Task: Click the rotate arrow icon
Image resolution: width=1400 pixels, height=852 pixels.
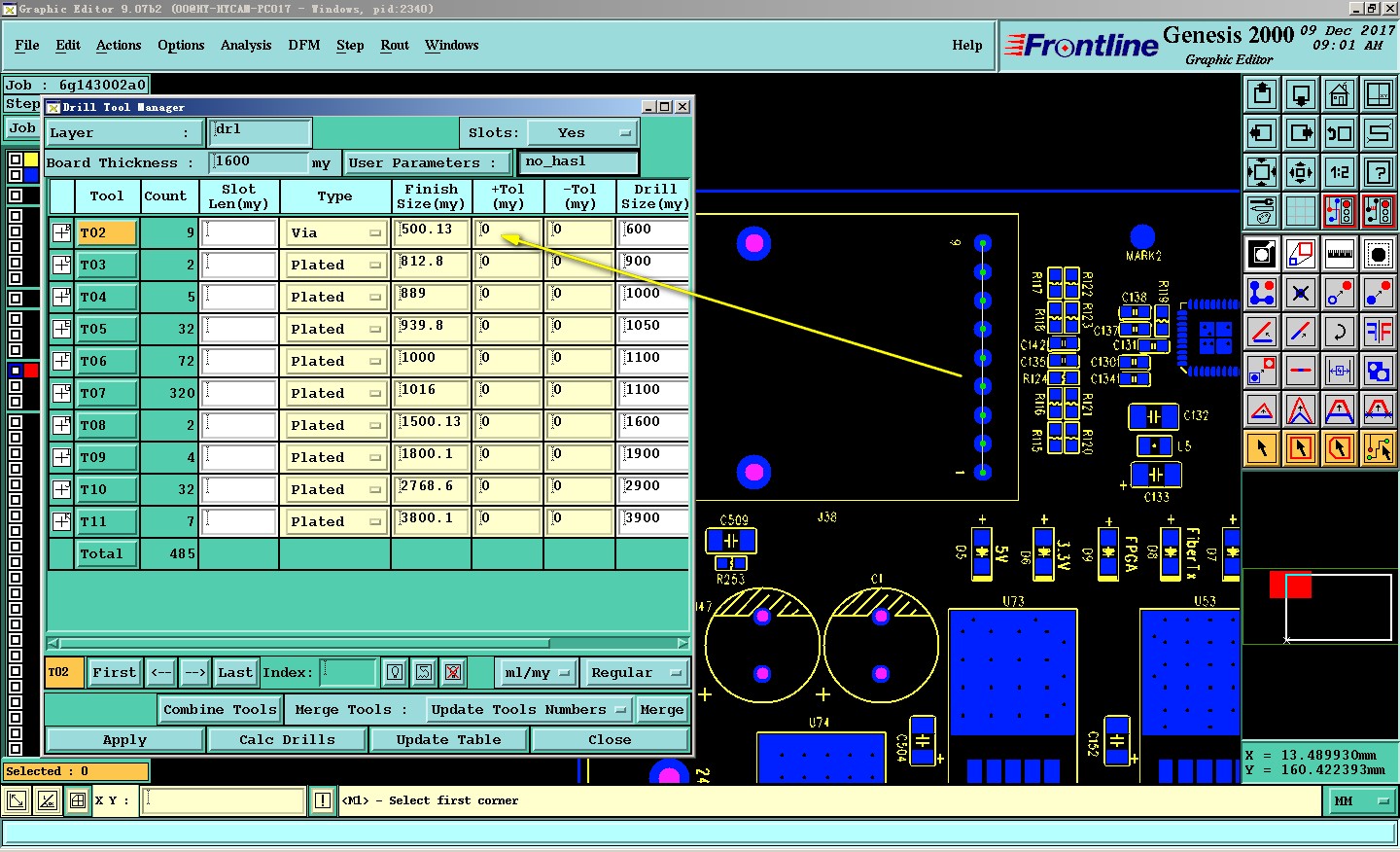Action: click(1340, 332)
